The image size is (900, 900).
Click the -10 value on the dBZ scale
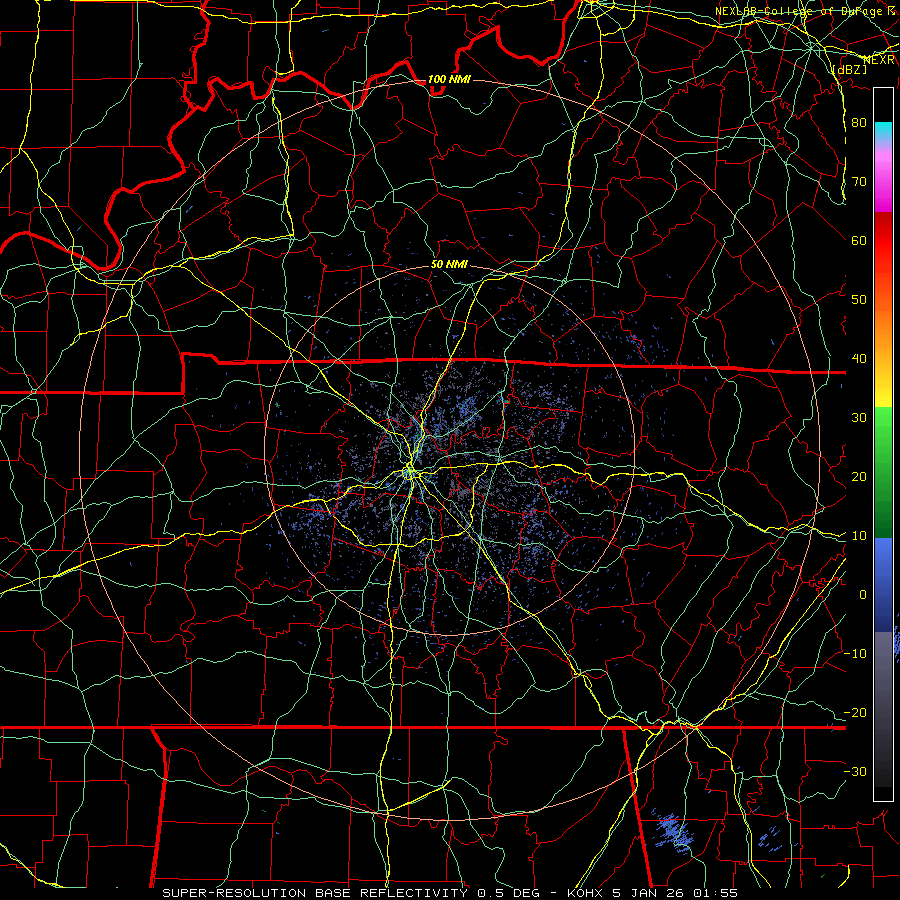pyautogui.click(x=855, y=654)
